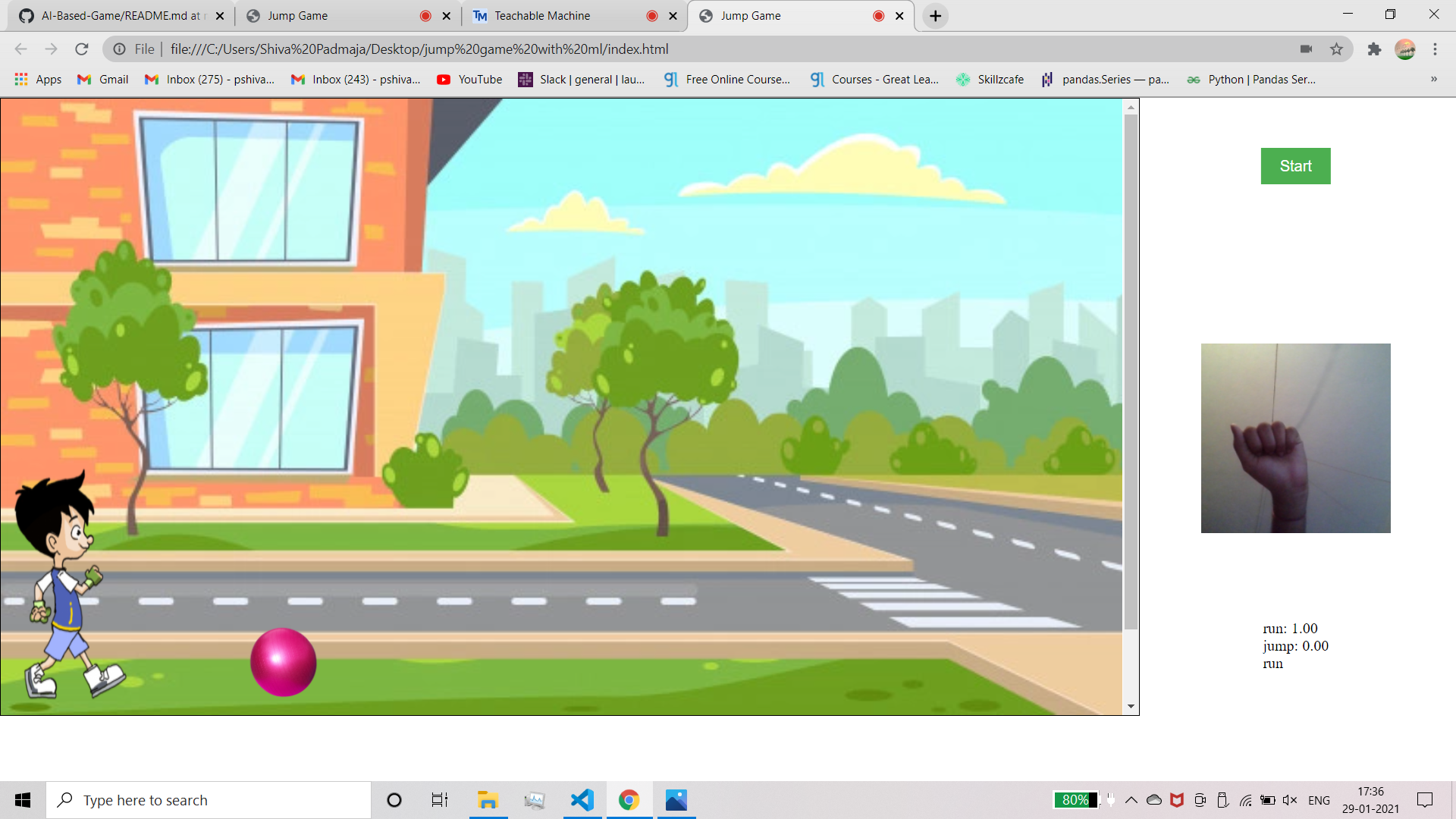Open Slack general bookmark

click(582, 80)
